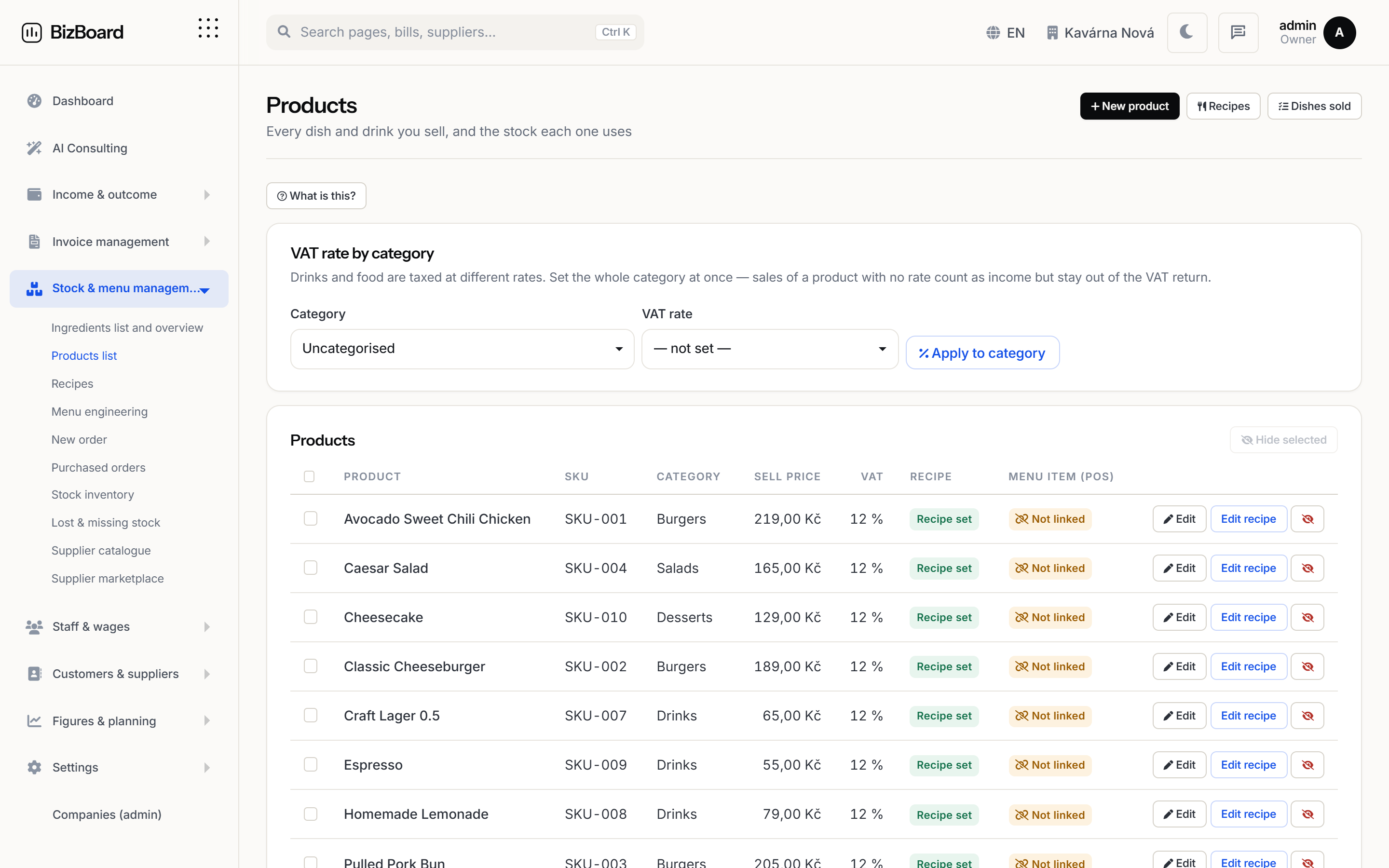Open the Stock inventory page
Image resolution: width=1389 pixels, height=868 pixels.
tap(93, 495)
